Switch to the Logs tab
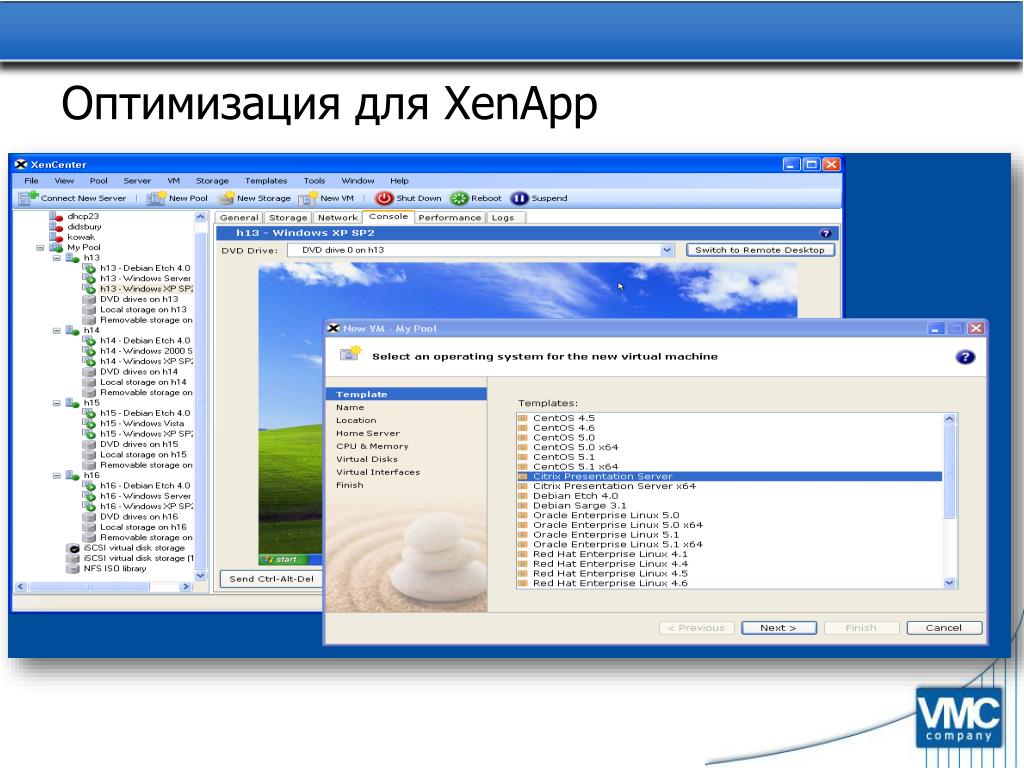 (x=503, y=217)
